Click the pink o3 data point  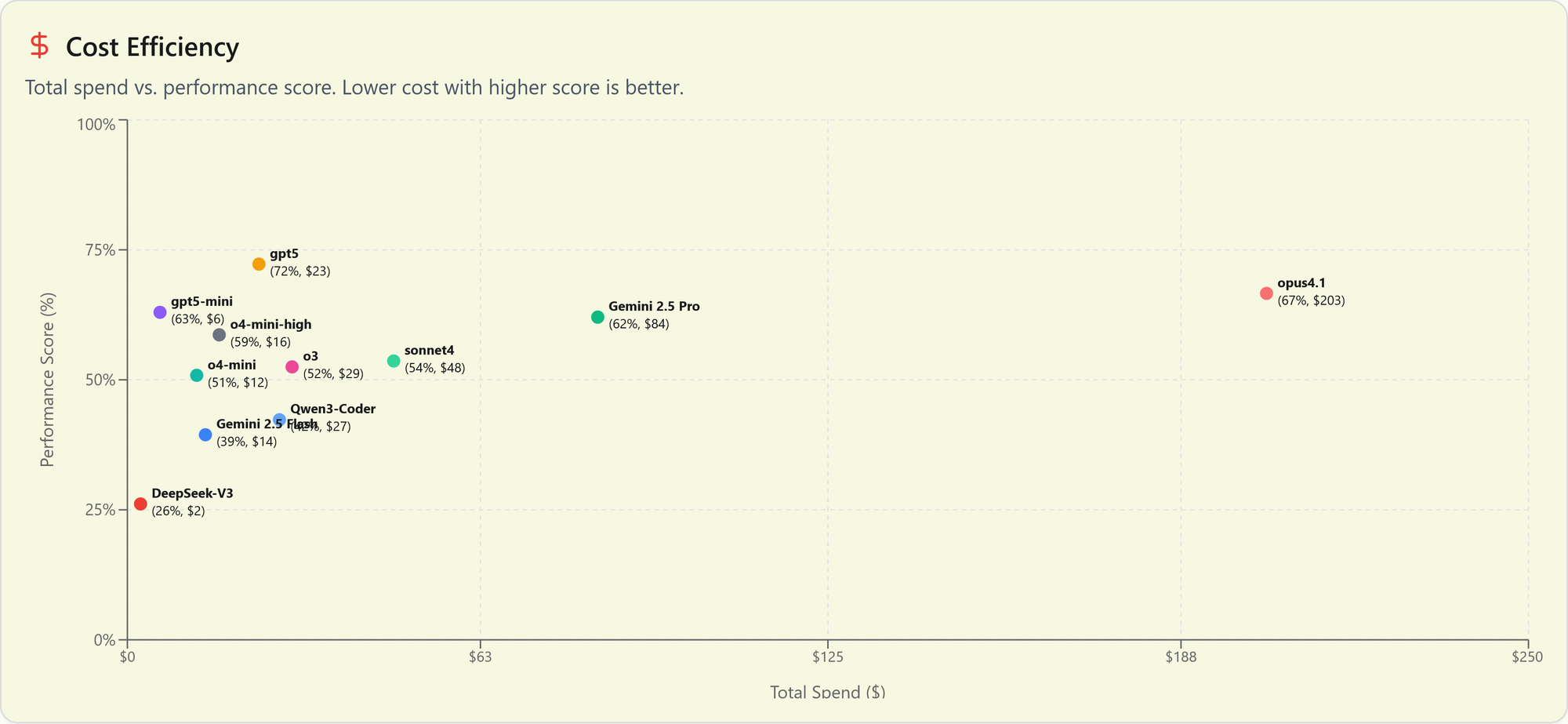(x=292, y=367)
